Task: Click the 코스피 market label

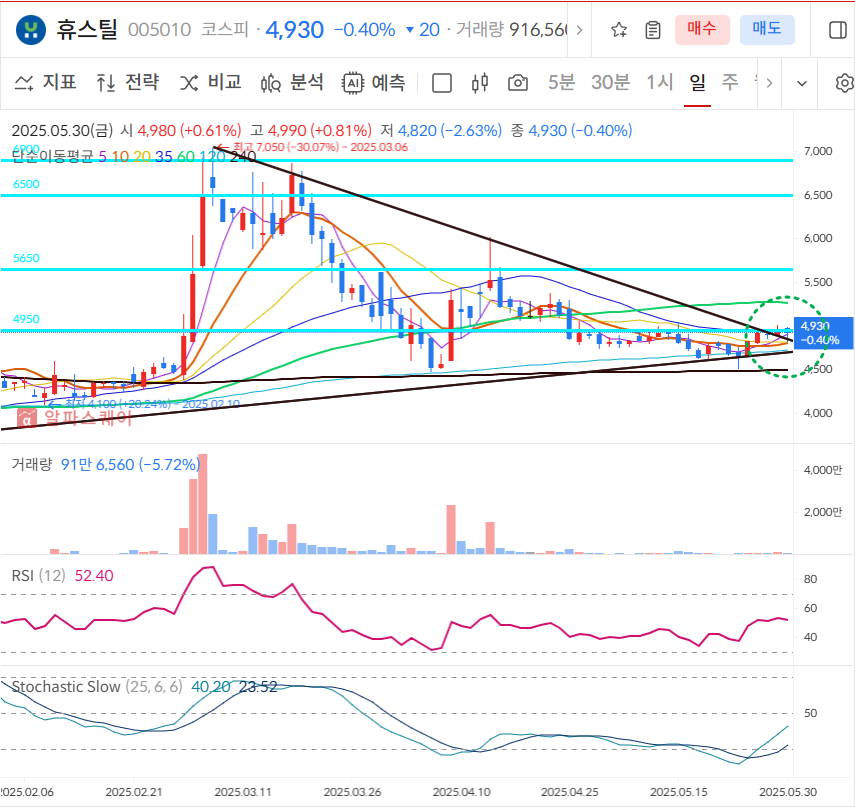Action: (225, 29)
